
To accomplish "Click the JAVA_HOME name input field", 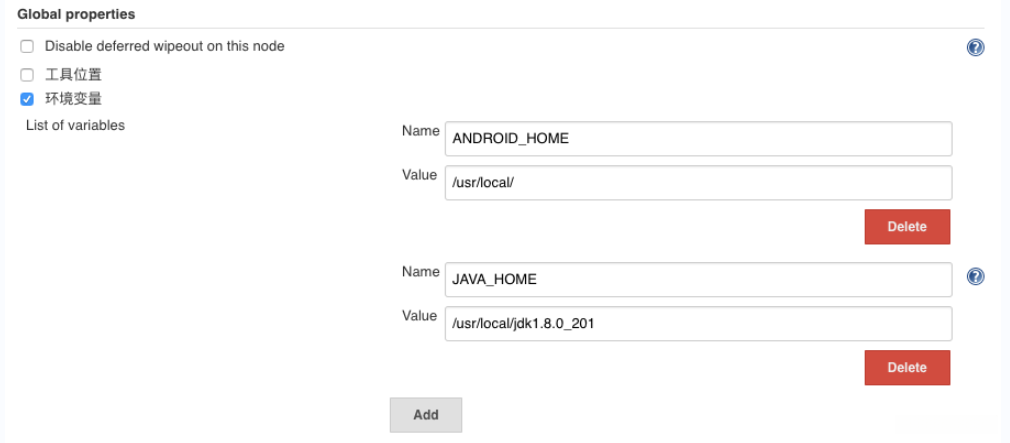I will 698,279.
